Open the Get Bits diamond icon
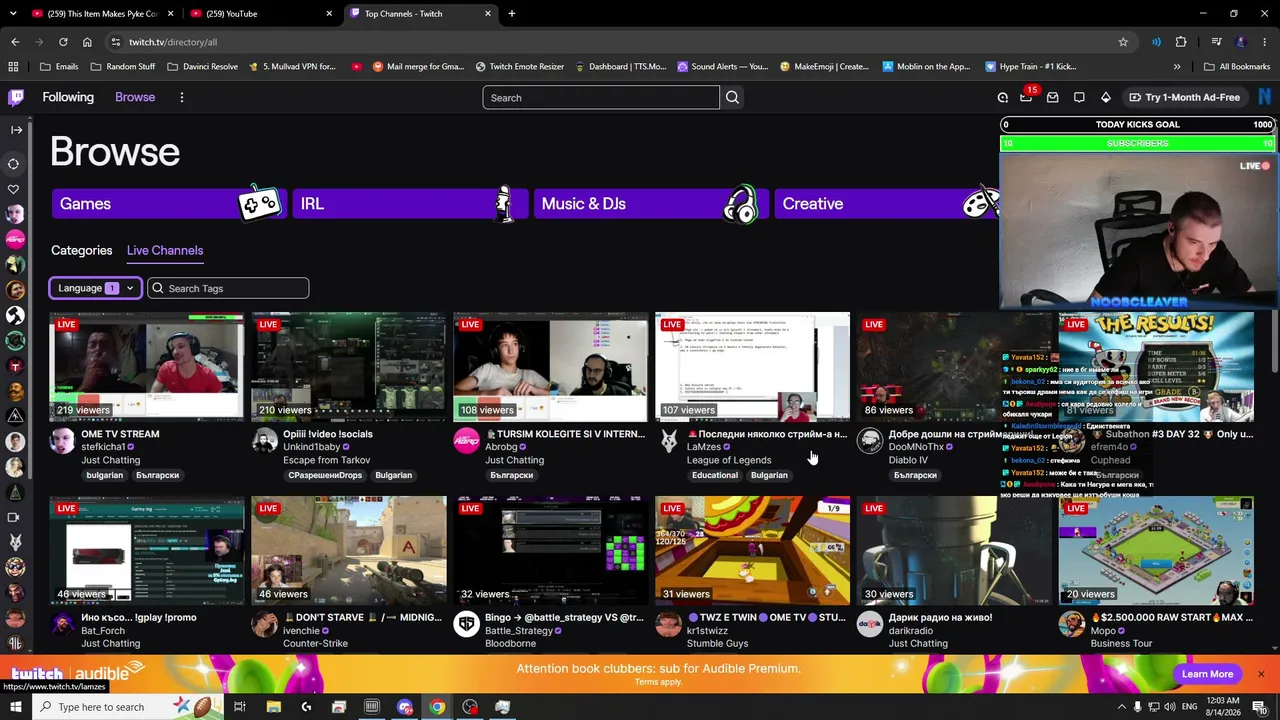Image resolution: width=1280 pixels, height=720 pixels. [1105, 97]
